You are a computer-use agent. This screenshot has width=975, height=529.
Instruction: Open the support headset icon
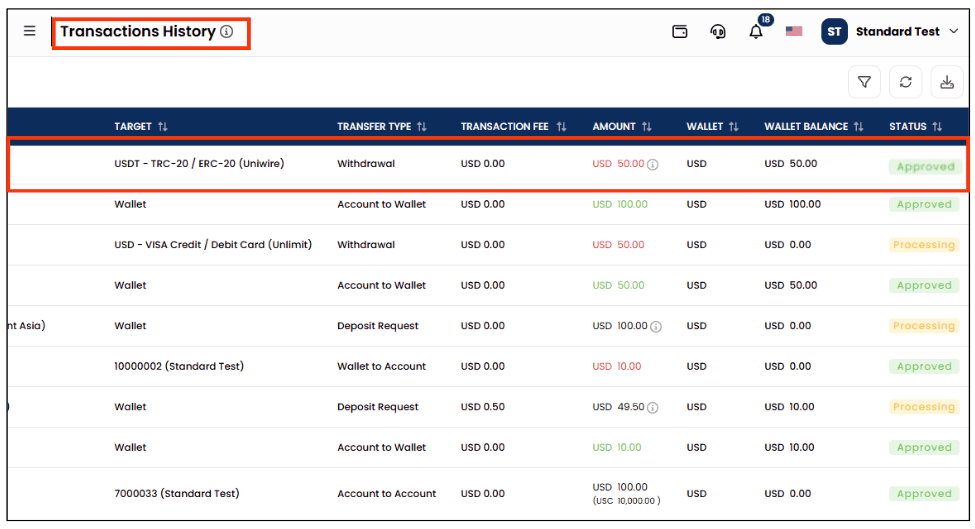[718, 32]
